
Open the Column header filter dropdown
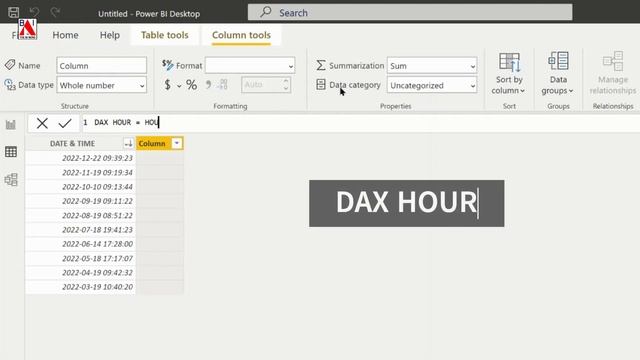[177, 143]
